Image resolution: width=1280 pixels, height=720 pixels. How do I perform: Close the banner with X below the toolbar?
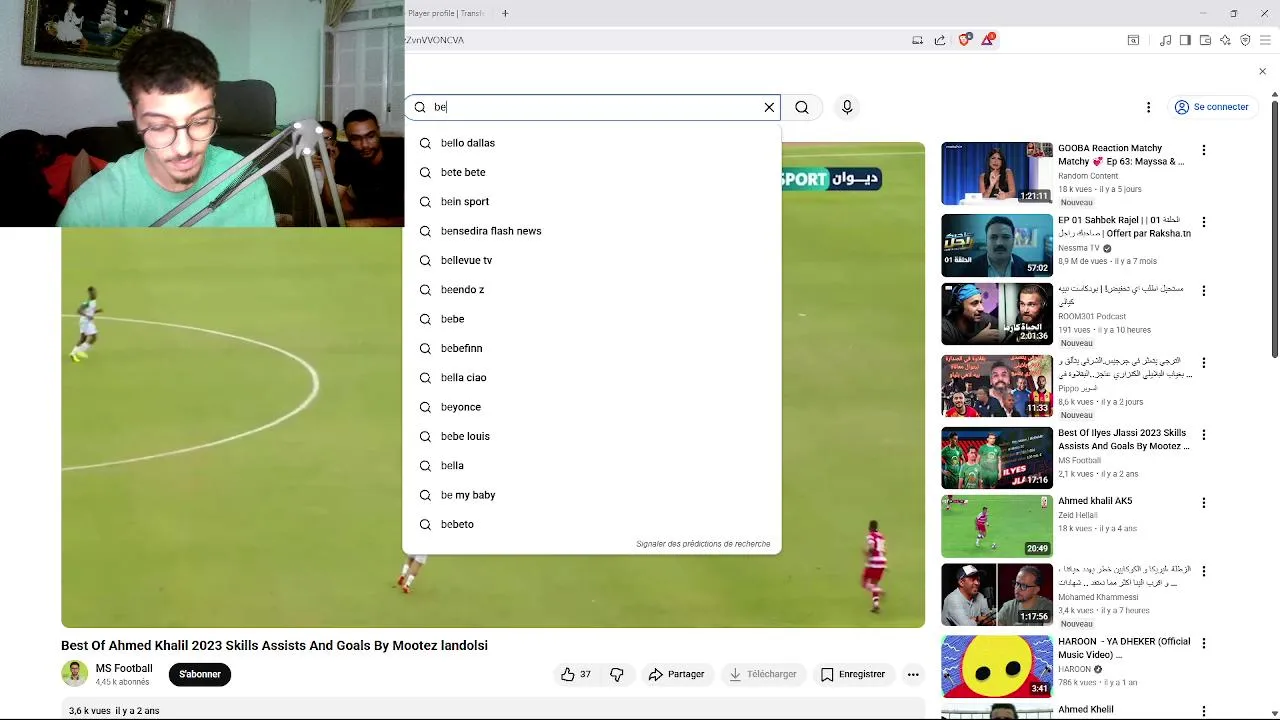(1262, 71)
